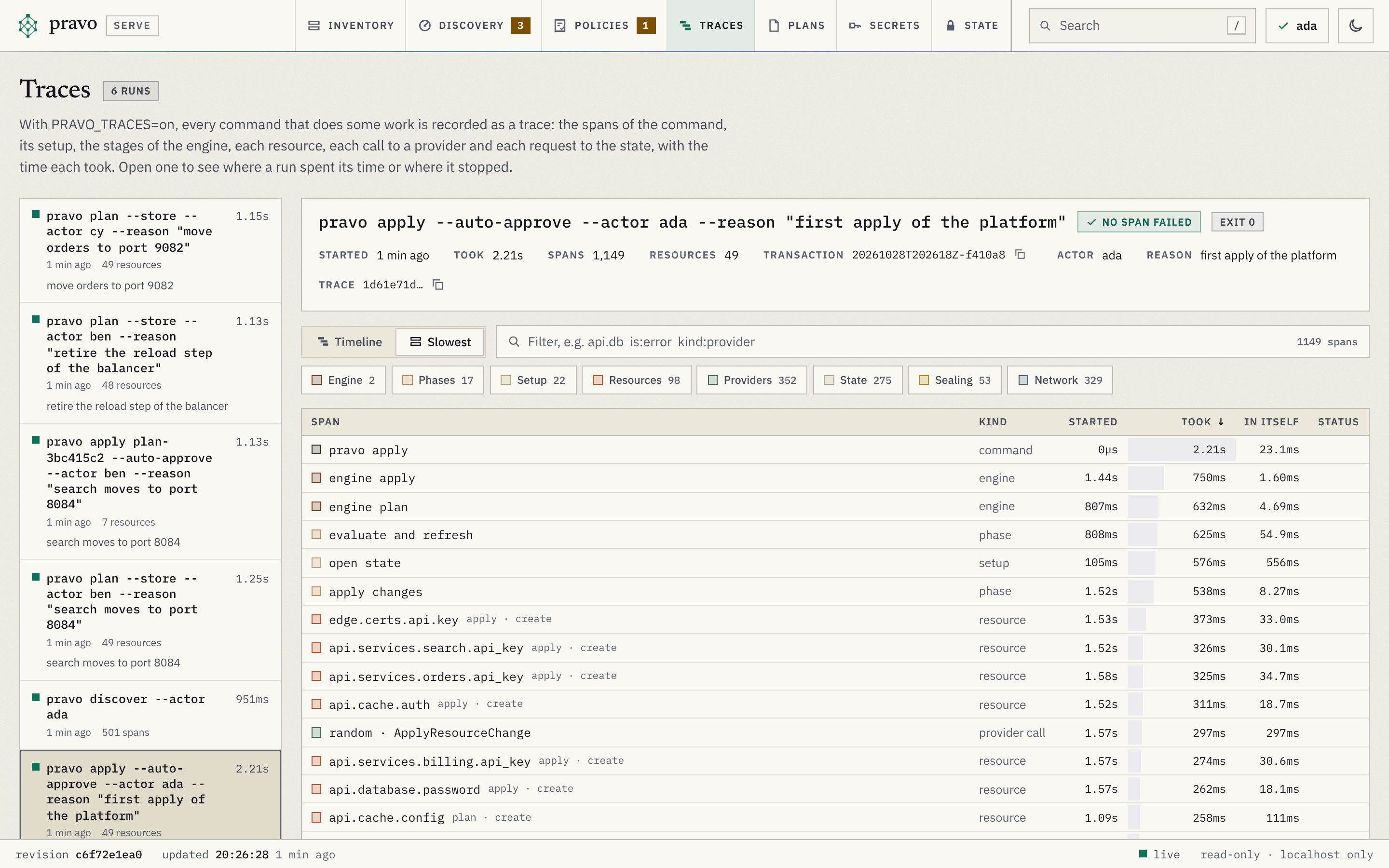The image size is (1389, 868).
Task: Open Secrets key icon in navbar
Action: click(x=855, y=25)
